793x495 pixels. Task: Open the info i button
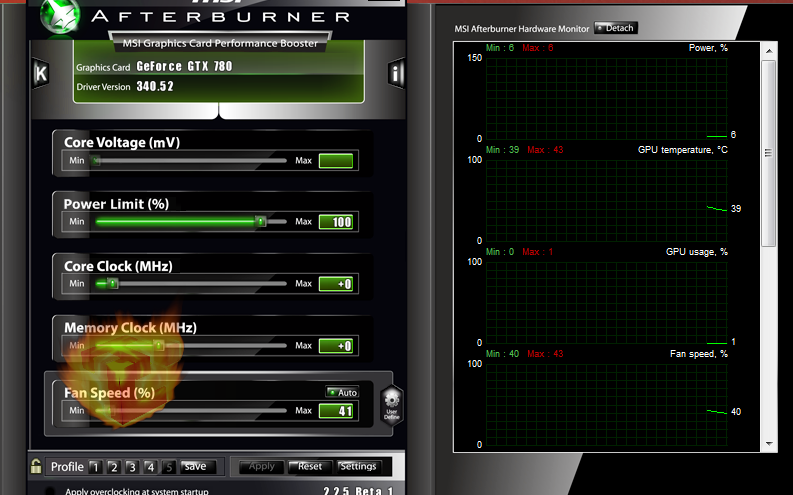coord(396,74)
